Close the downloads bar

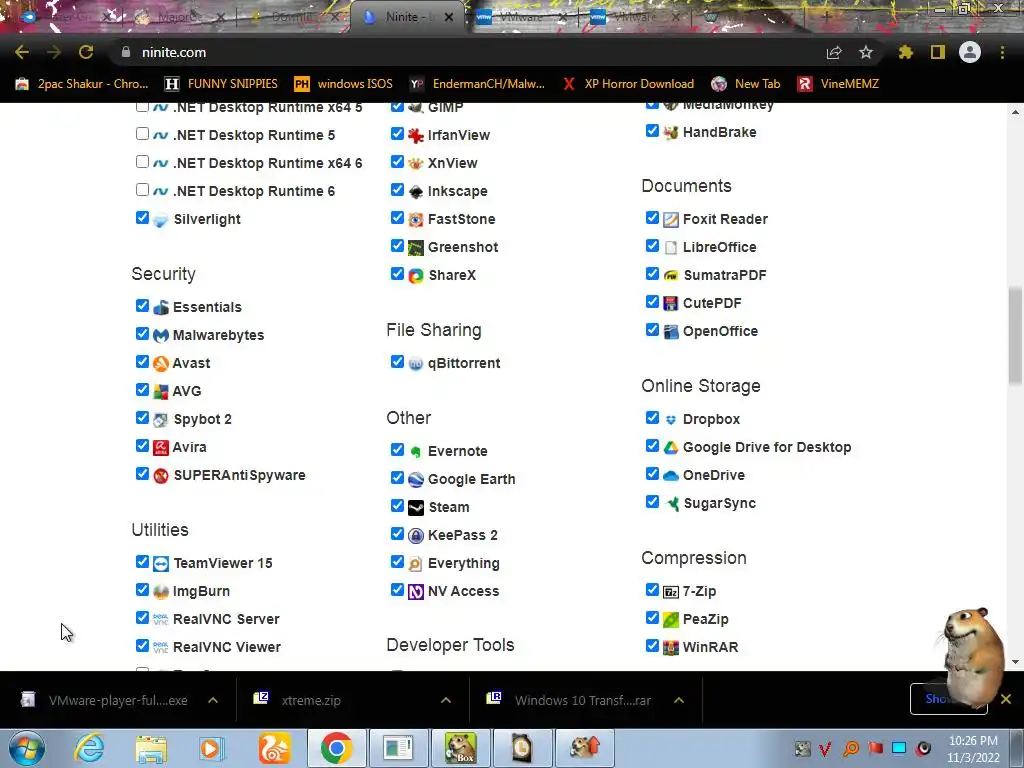click(1006, 699)
